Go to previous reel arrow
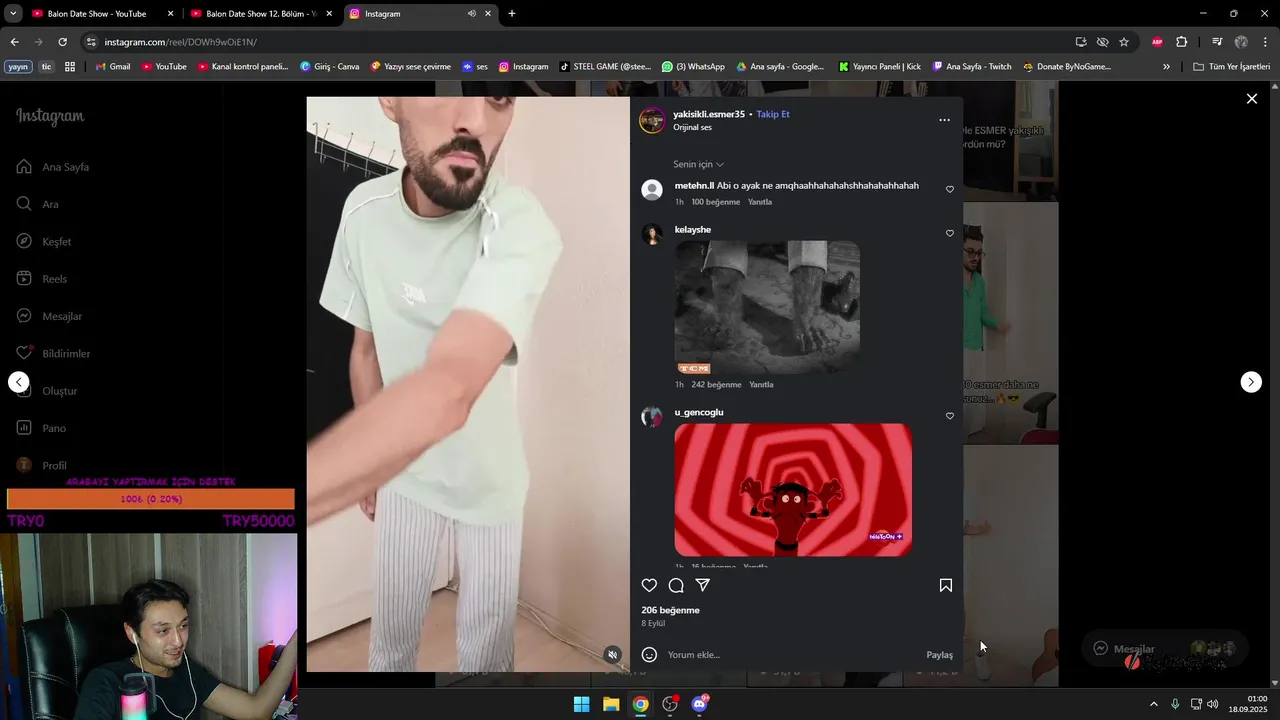 18,382
